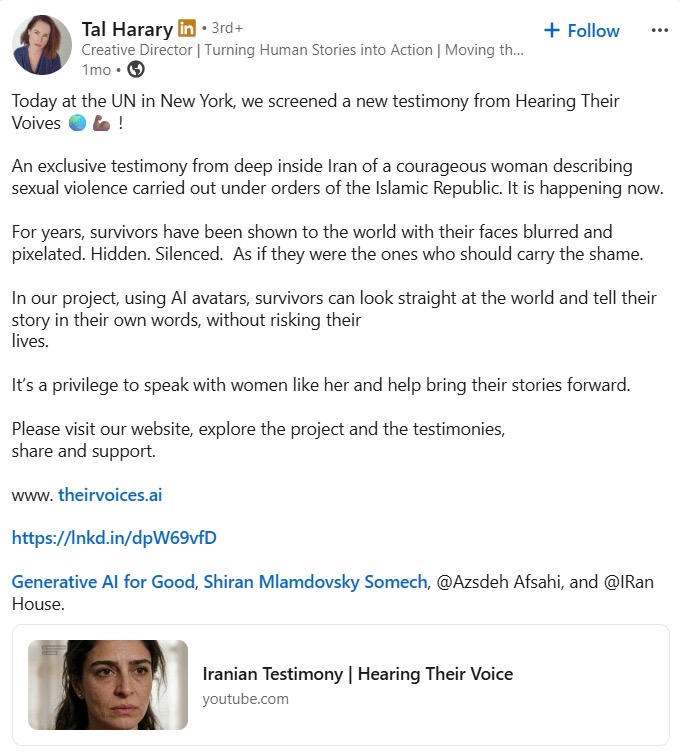Open the Tal Harary profile name link

click(126, 29)
